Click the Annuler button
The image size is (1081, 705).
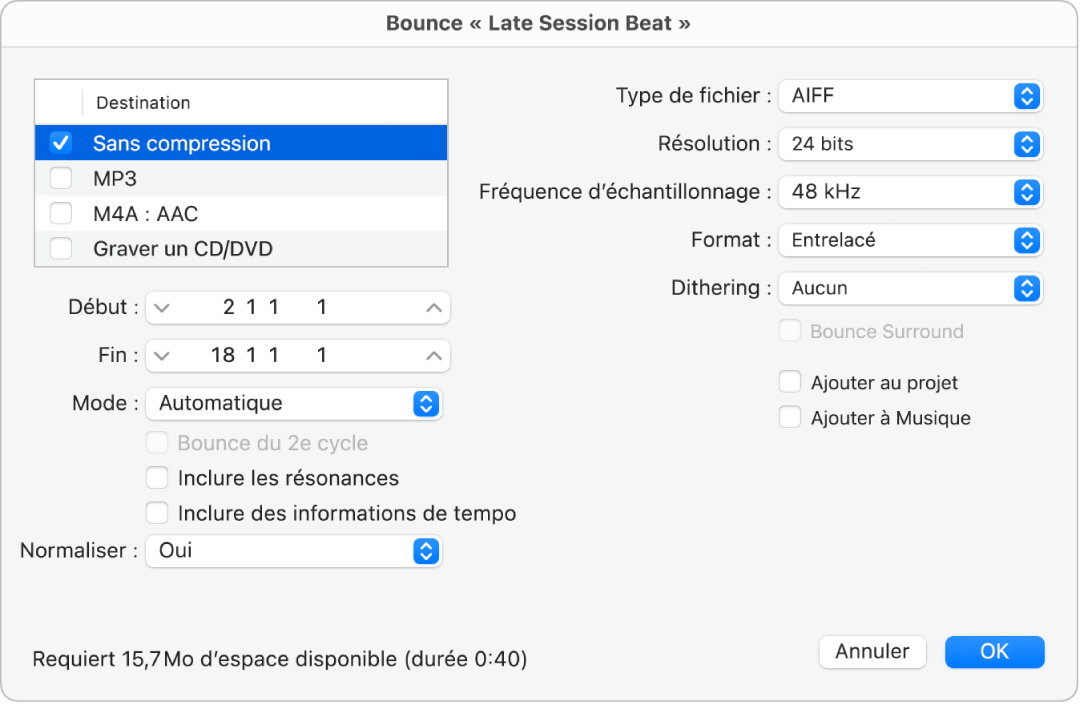[x=872, y=651]
